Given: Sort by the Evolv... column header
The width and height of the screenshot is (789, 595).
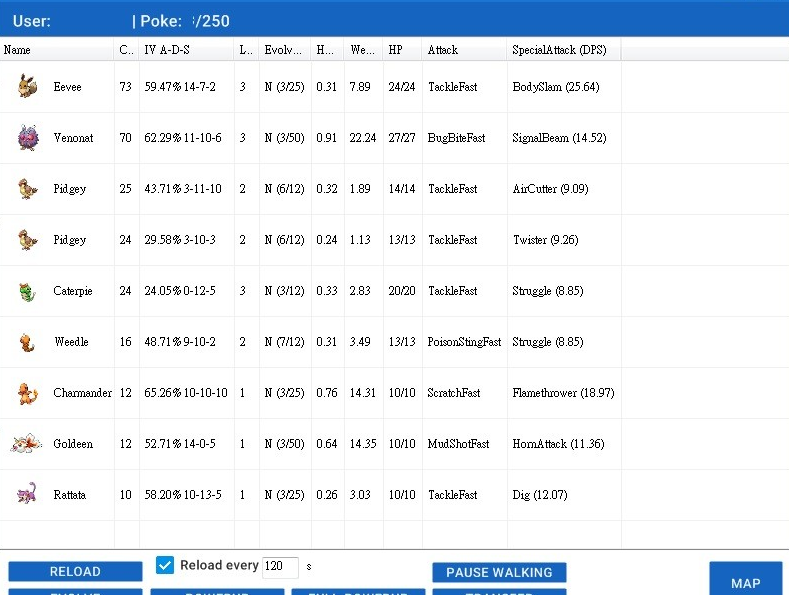Looking at the screenshot, I should coord(285,50).
